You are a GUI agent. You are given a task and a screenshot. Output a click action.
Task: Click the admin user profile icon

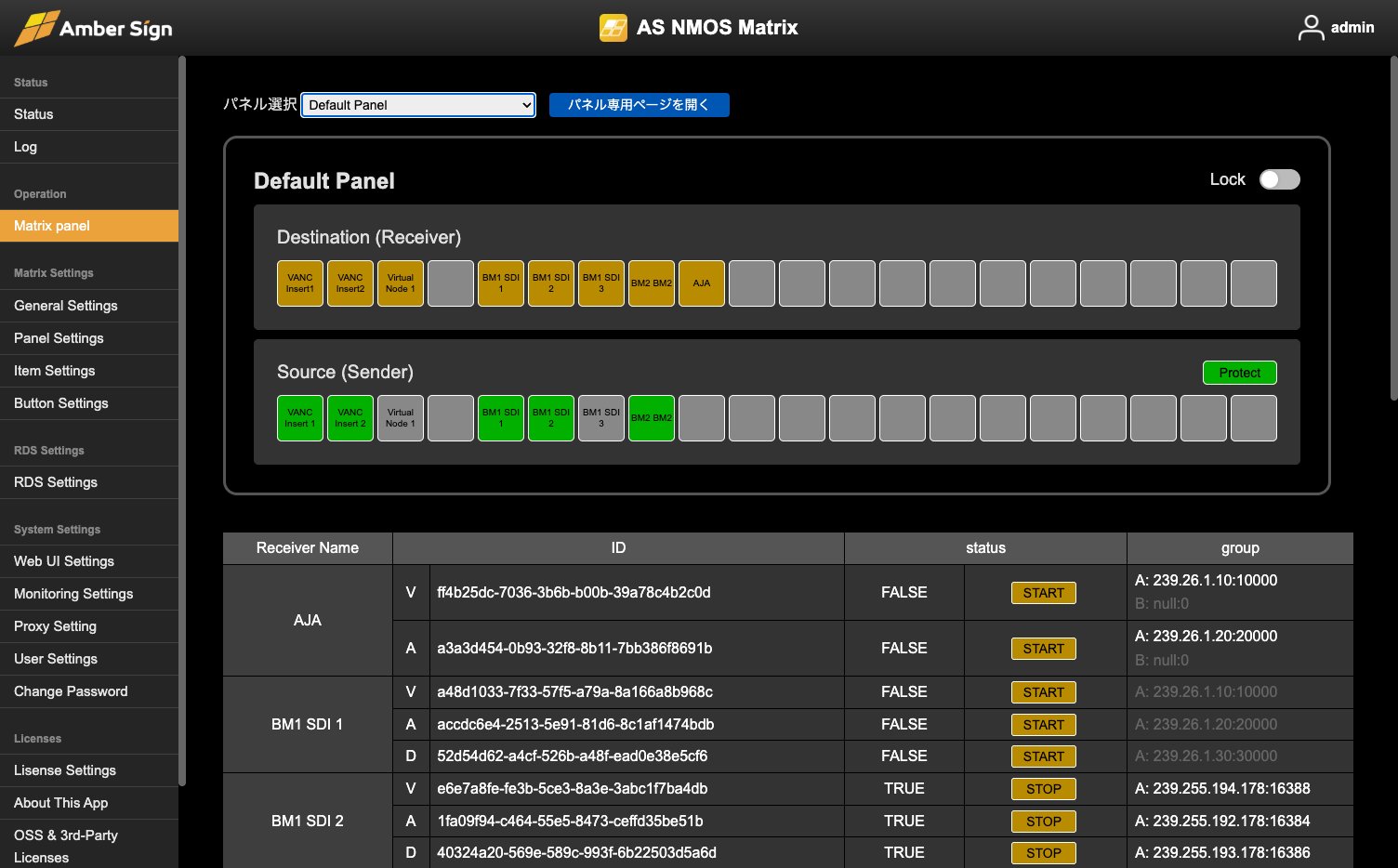tap(1311, 28)
